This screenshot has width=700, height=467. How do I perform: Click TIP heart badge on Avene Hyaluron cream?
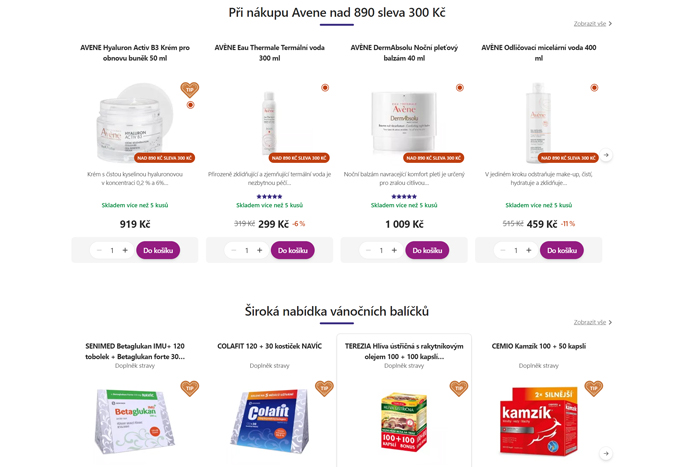190,89
